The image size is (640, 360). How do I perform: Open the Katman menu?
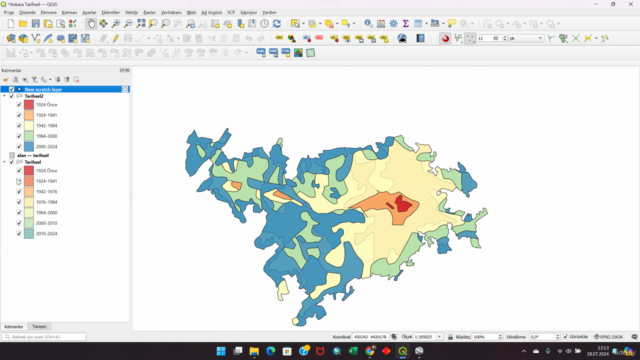[69, 13]
